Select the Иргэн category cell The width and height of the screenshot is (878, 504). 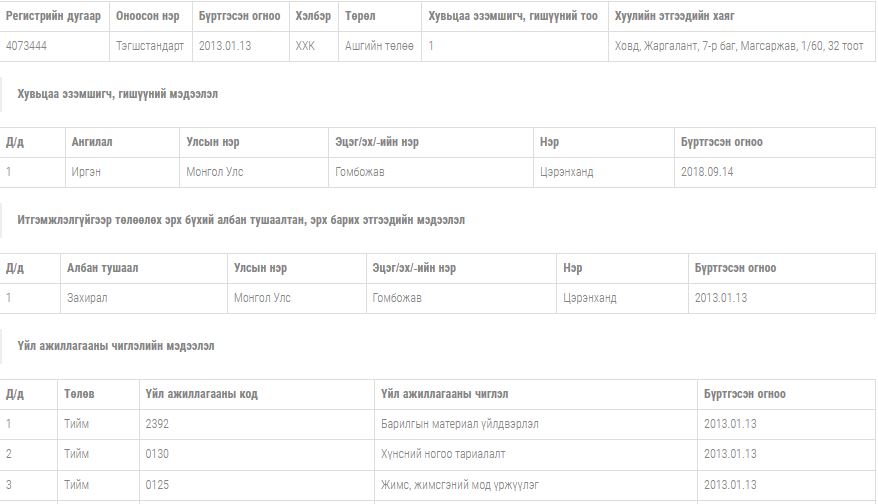click(x=86, y=172)
